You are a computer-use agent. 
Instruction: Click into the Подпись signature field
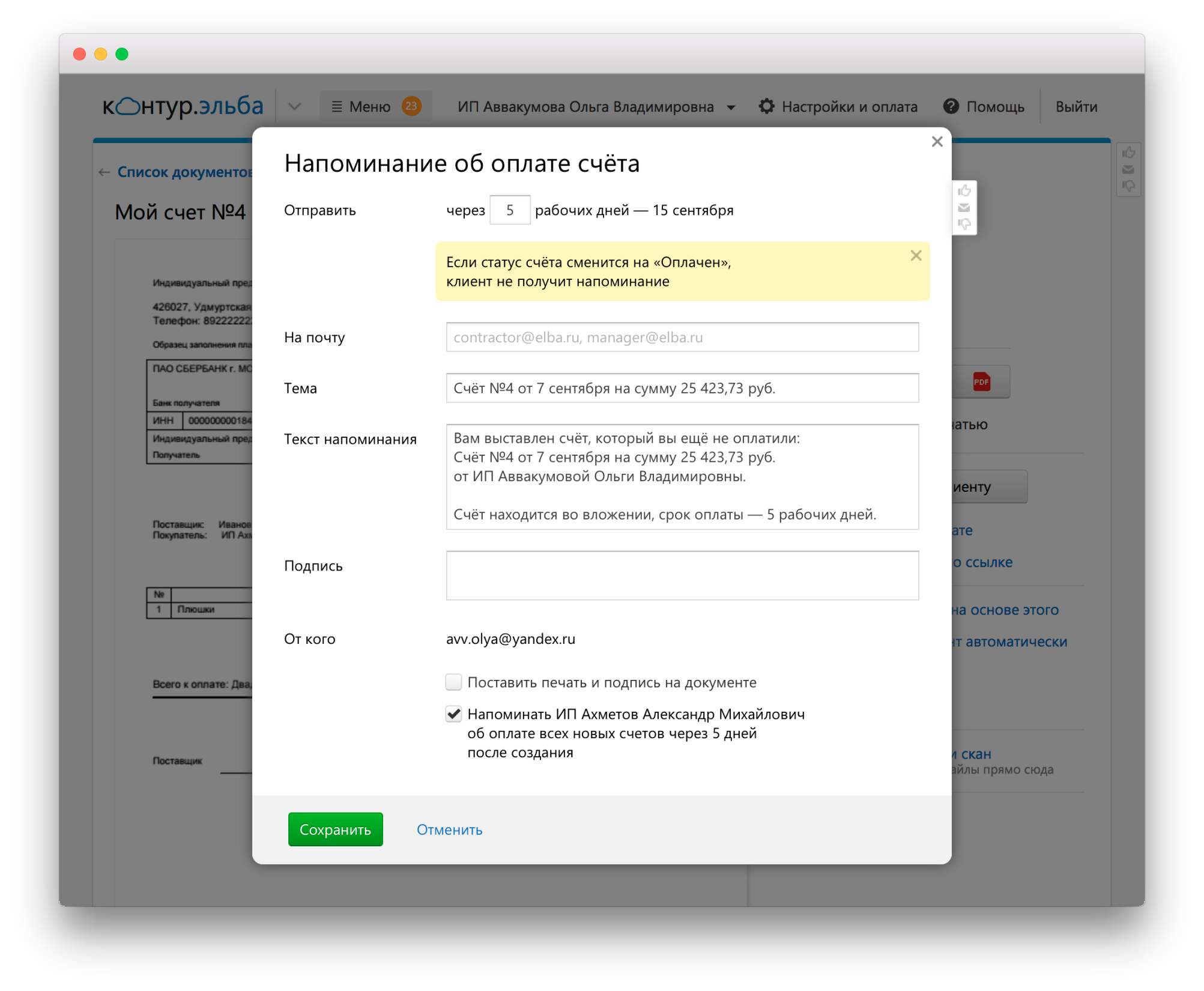[682, 575]
